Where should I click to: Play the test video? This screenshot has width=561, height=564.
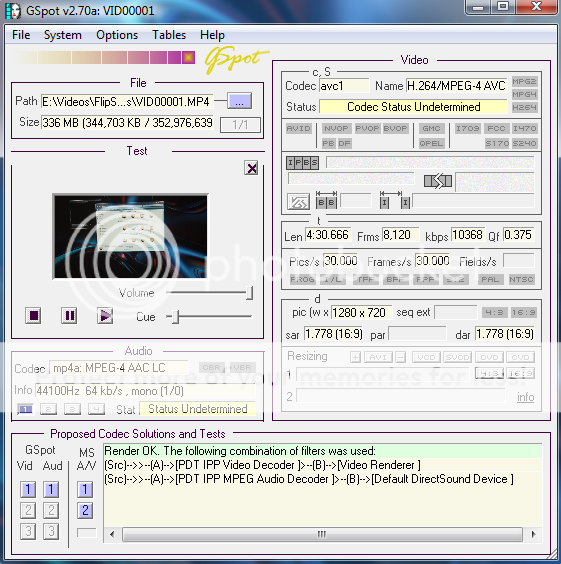[x=105, y=316]
